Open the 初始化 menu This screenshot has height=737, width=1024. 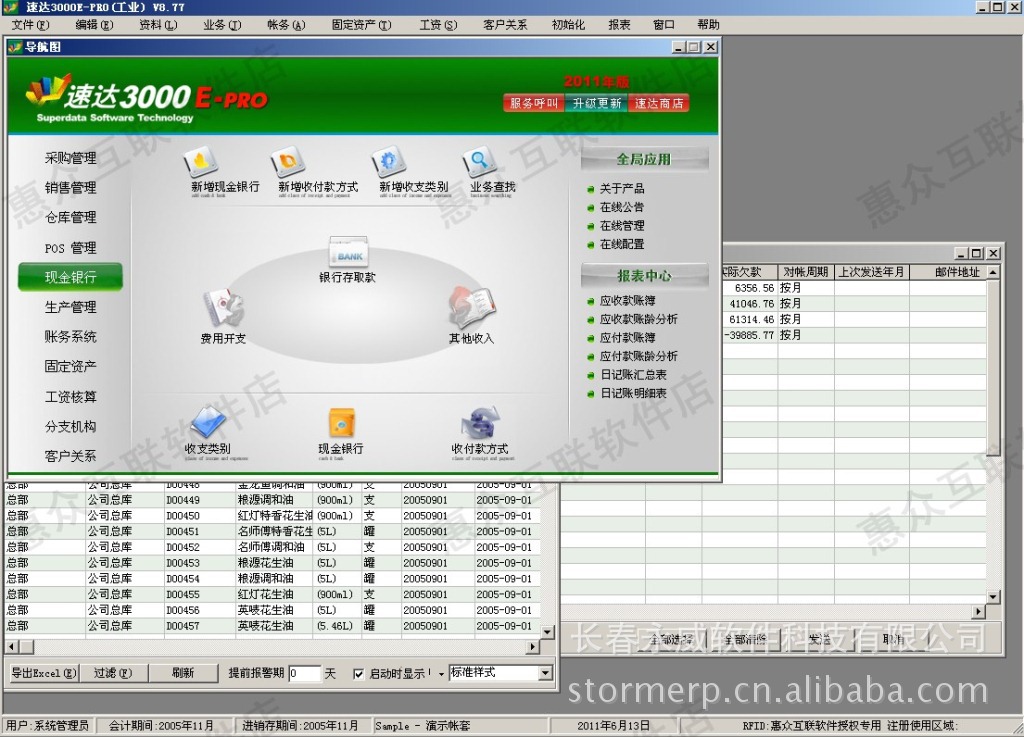pyautogui.click(x=568, y=25)
